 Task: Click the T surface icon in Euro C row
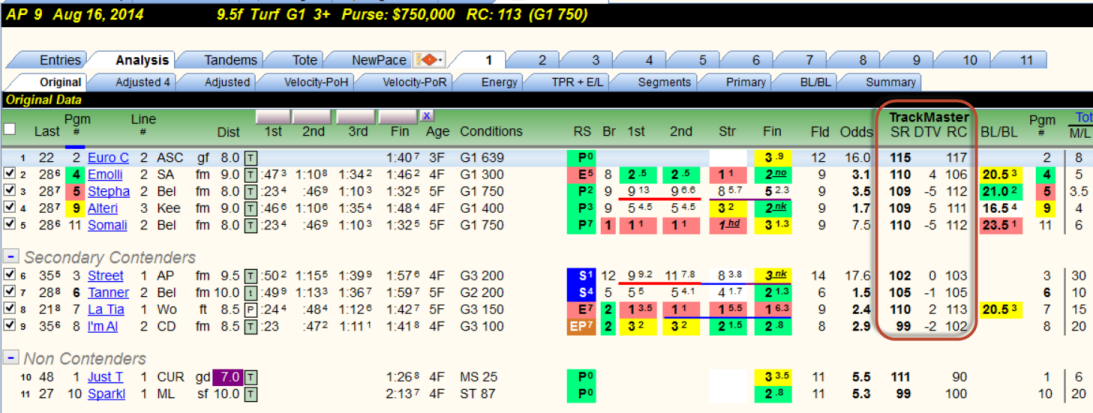[x=251, y=158]
